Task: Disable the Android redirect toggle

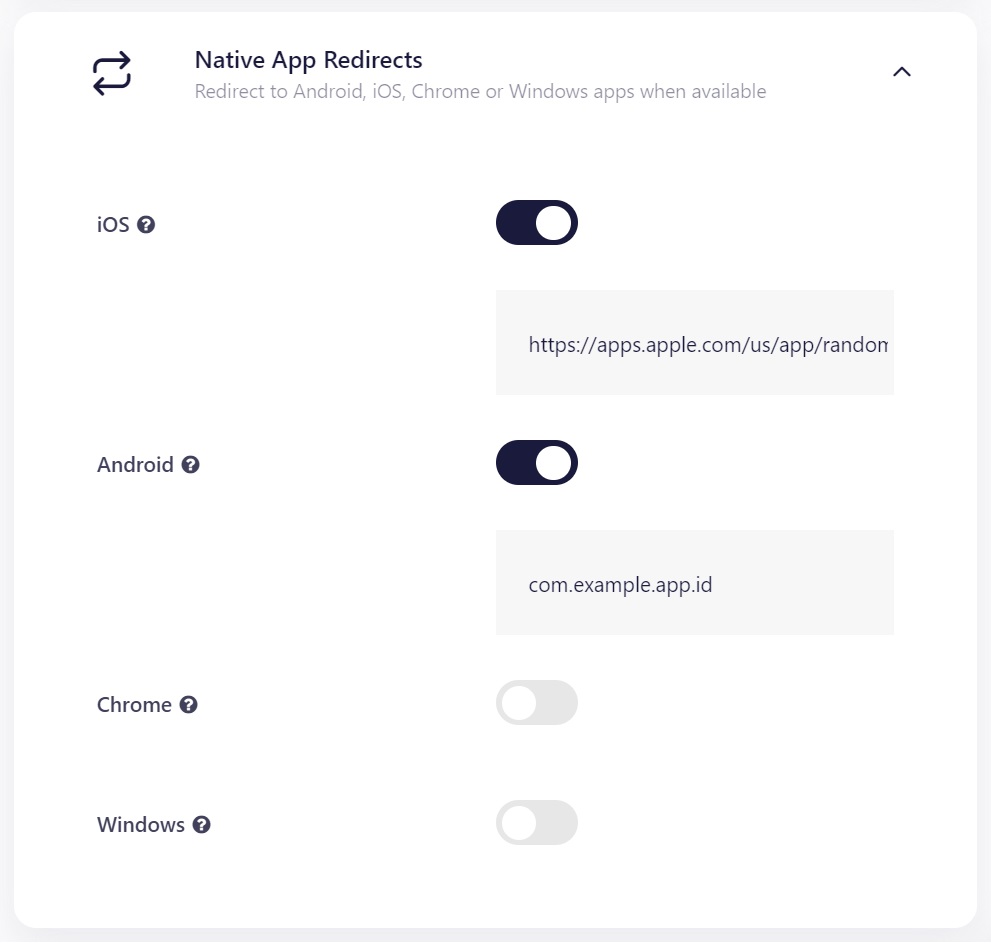Action: [536, 462]
